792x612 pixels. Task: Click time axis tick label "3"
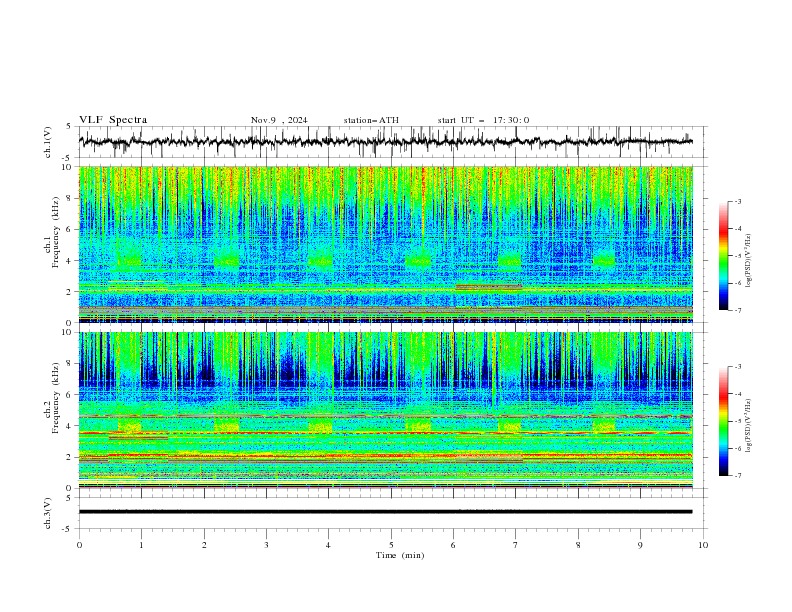266,545
